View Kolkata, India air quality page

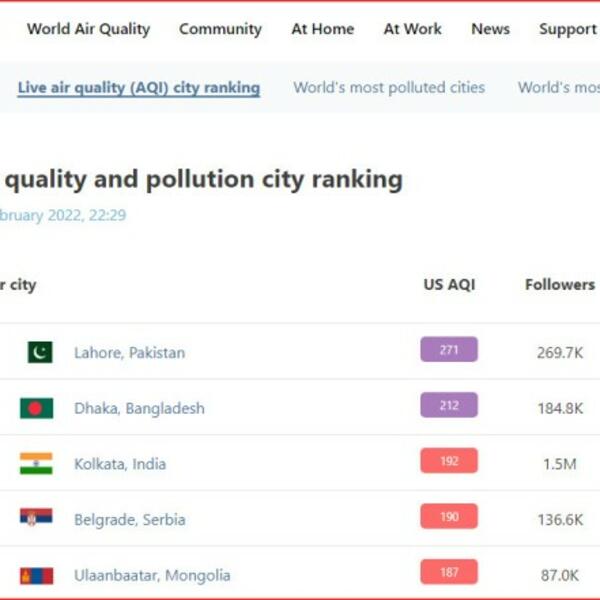point(120,464)
